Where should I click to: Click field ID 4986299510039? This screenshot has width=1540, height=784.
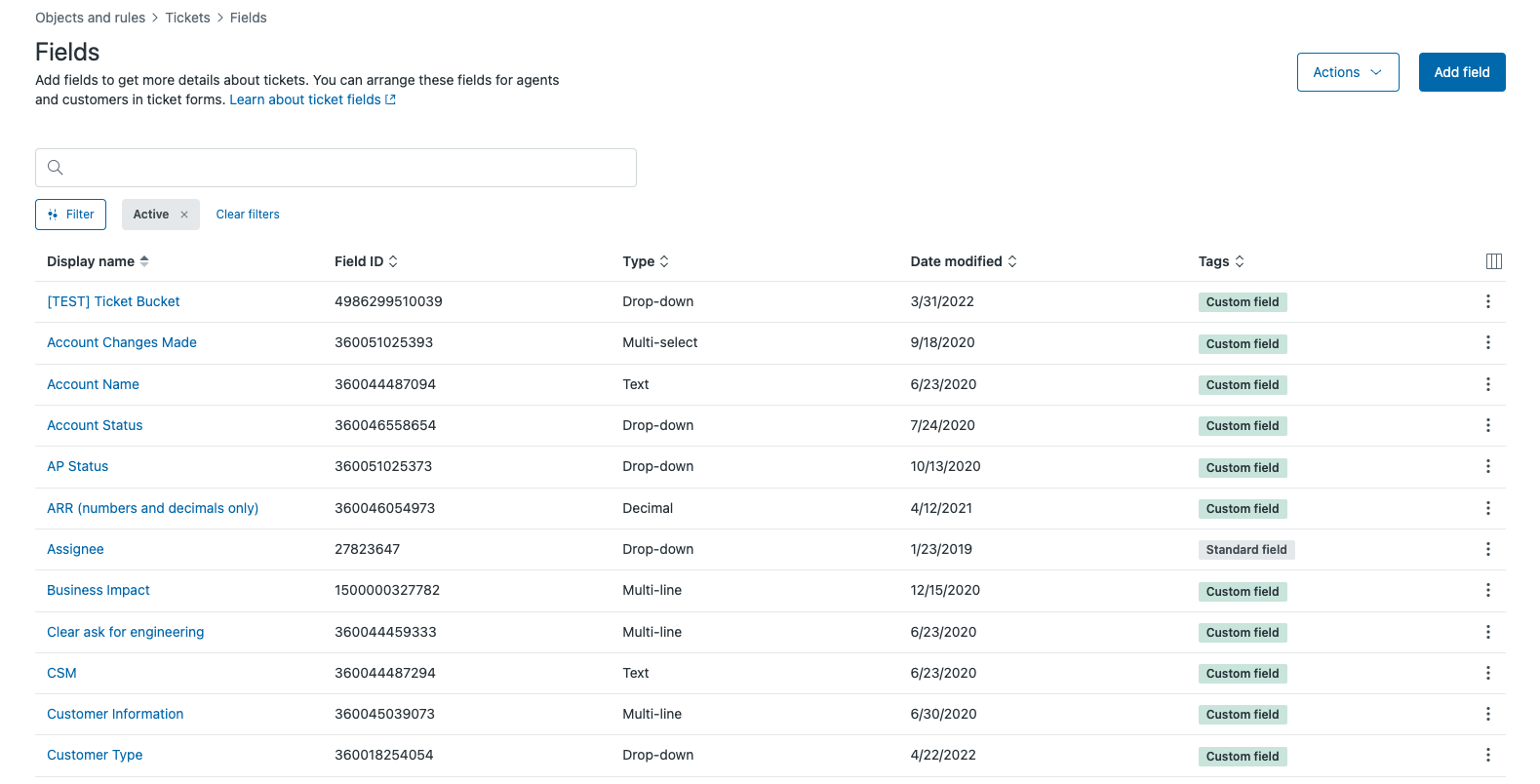[x=388, y=301]
